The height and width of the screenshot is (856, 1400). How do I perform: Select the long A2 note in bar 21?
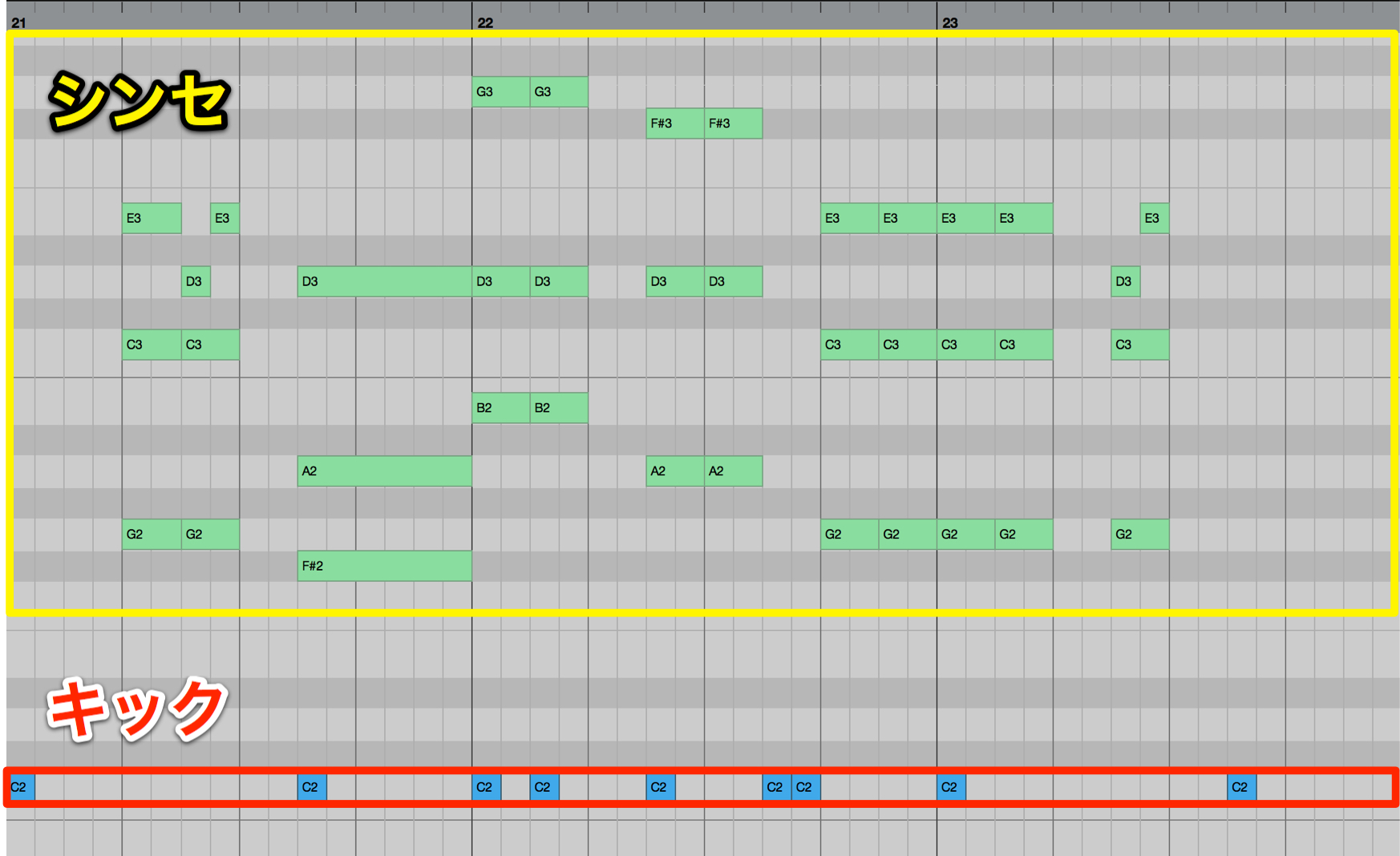pos(385,471)
